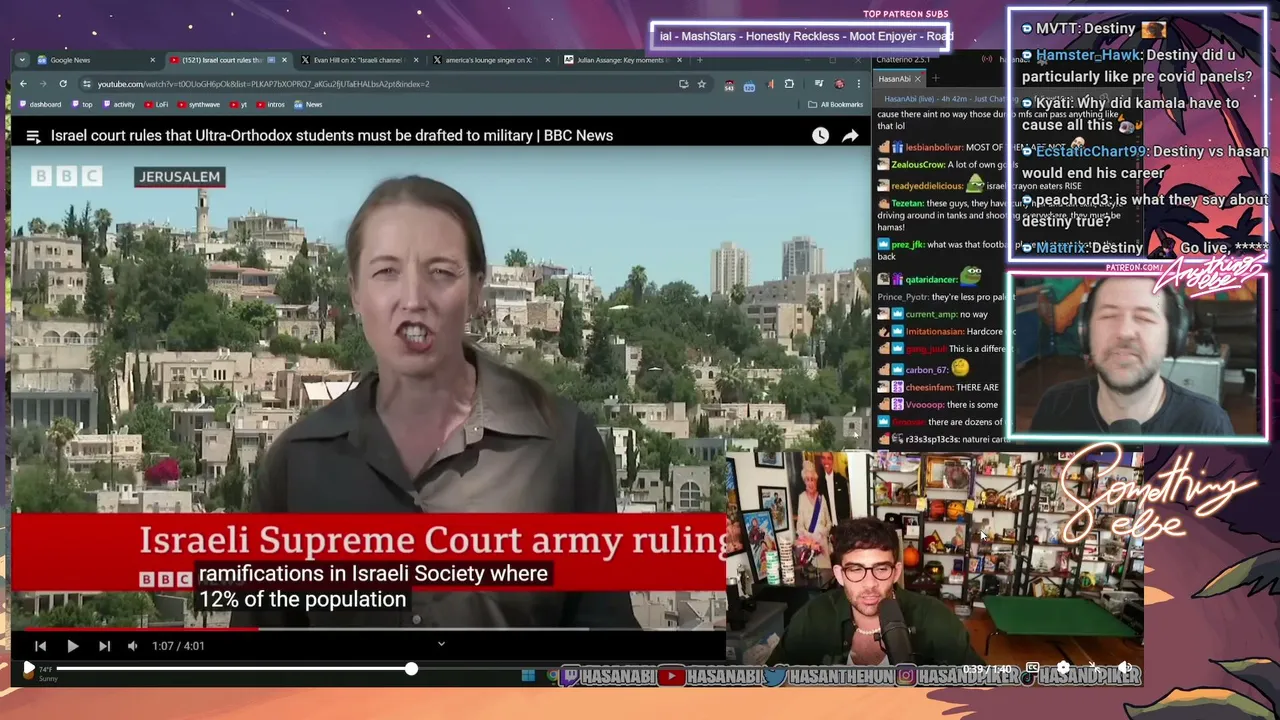Image resolution: width=1280 pixels, height=720 pixels.
Task: Open the YouTube playlist menu icon
Action: (x=33, y=136)
